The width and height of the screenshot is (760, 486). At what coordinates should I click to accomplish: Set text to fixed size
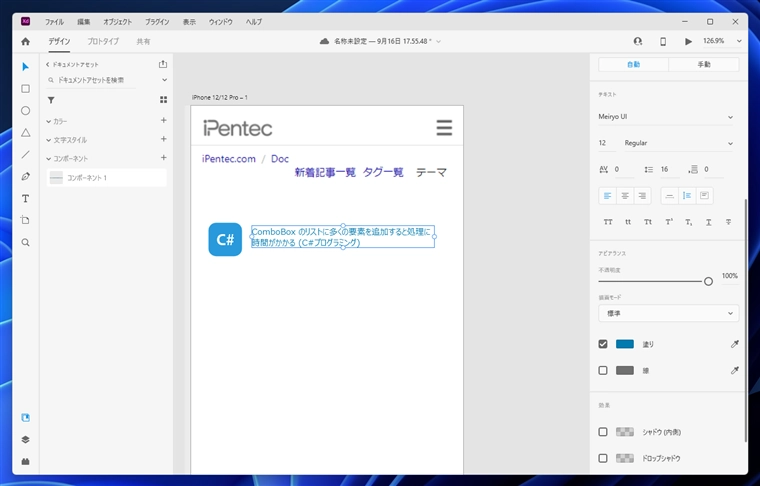pos(704,196)
